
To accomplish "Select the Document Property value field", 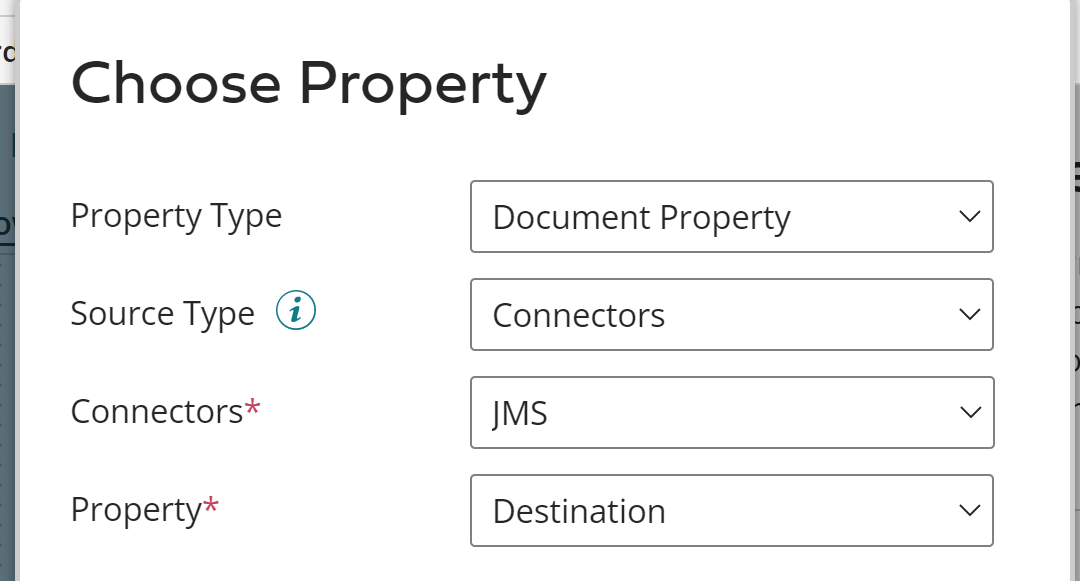I will pyautogui.click(x=641, y=216).
